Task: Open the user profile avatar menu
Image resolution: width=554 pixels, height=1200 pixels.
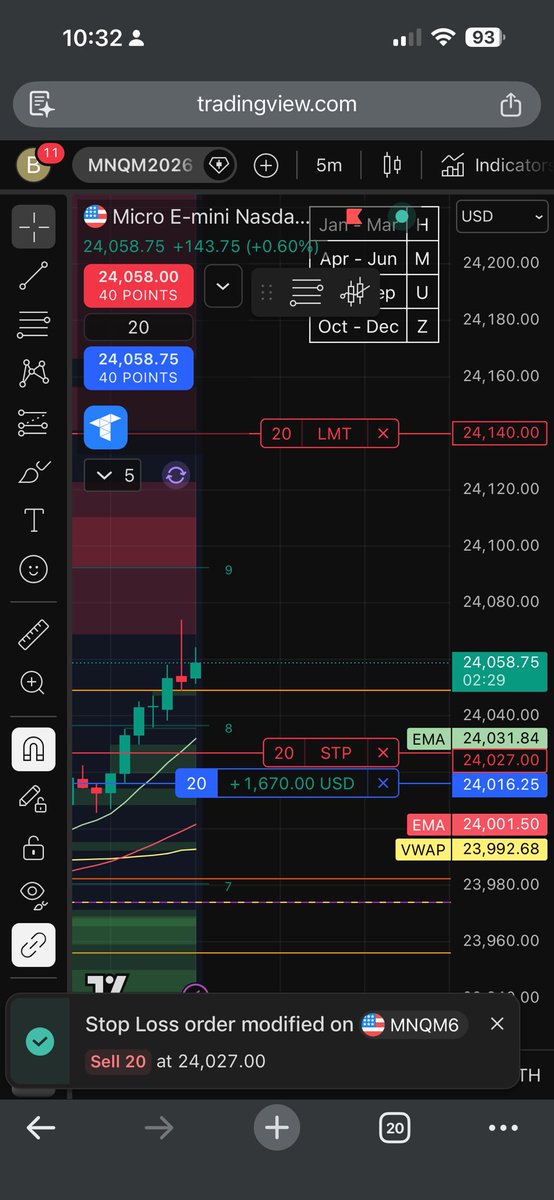Action: pos(34,165)
